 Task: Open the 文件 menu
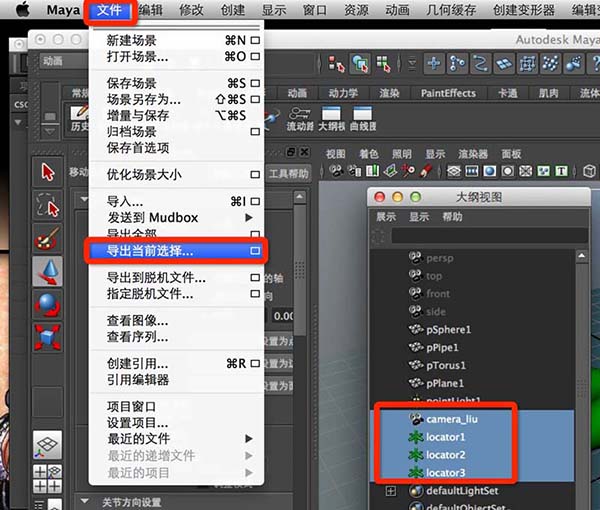click(x=109, y=10)
